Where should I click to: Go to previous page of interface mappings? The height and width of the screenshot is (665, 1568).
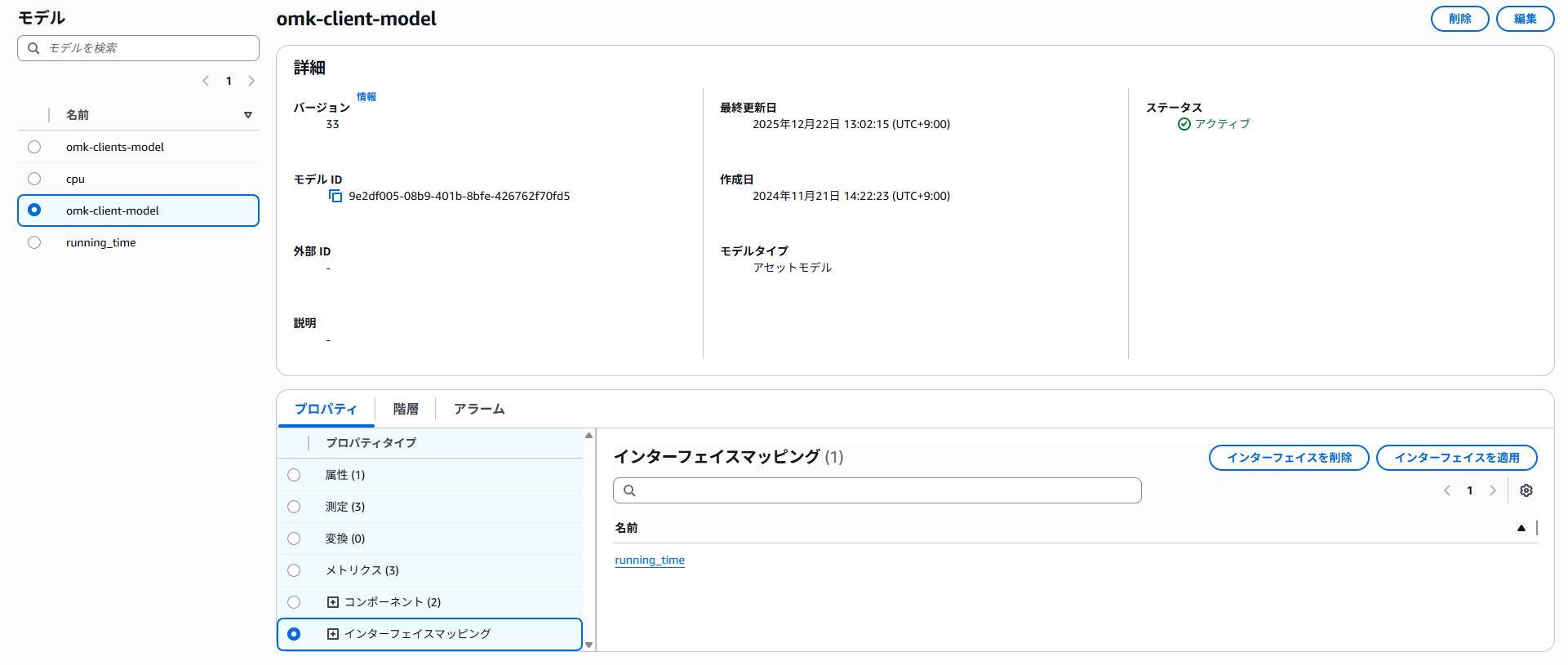pos(1447,490)
